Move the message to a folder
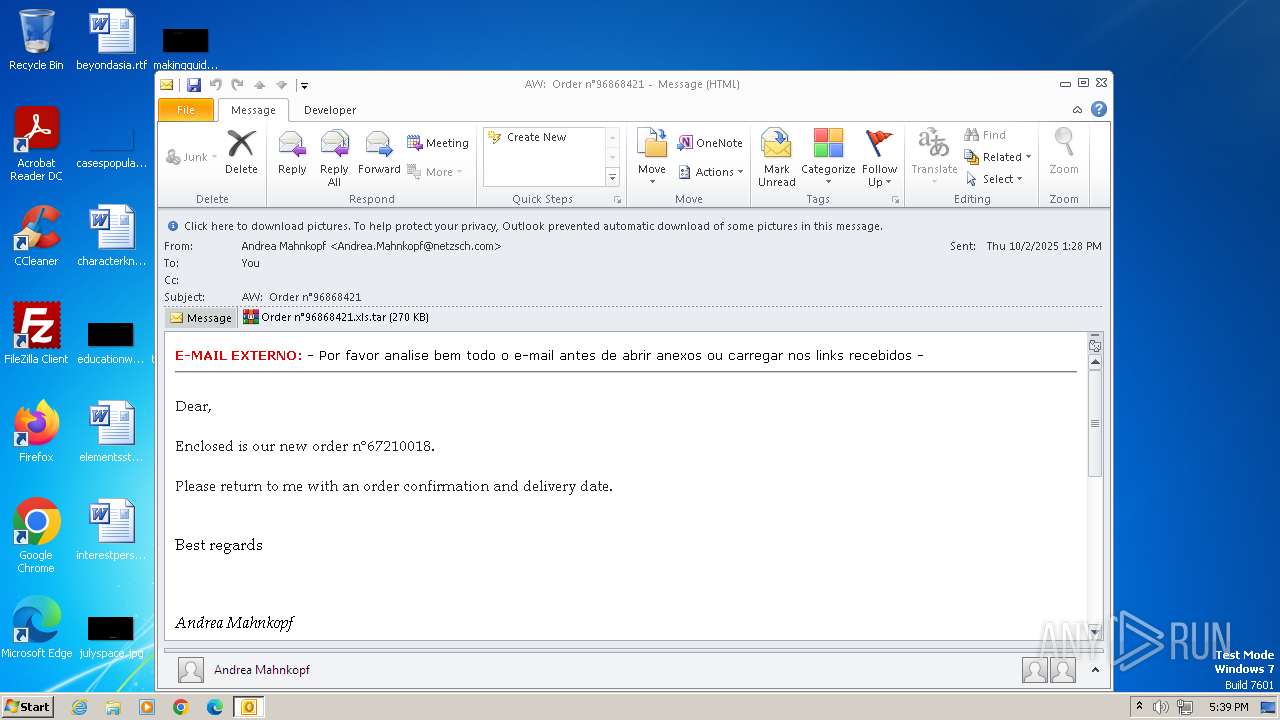Screen dimensions: 1280x720 (x=652, y=157)
